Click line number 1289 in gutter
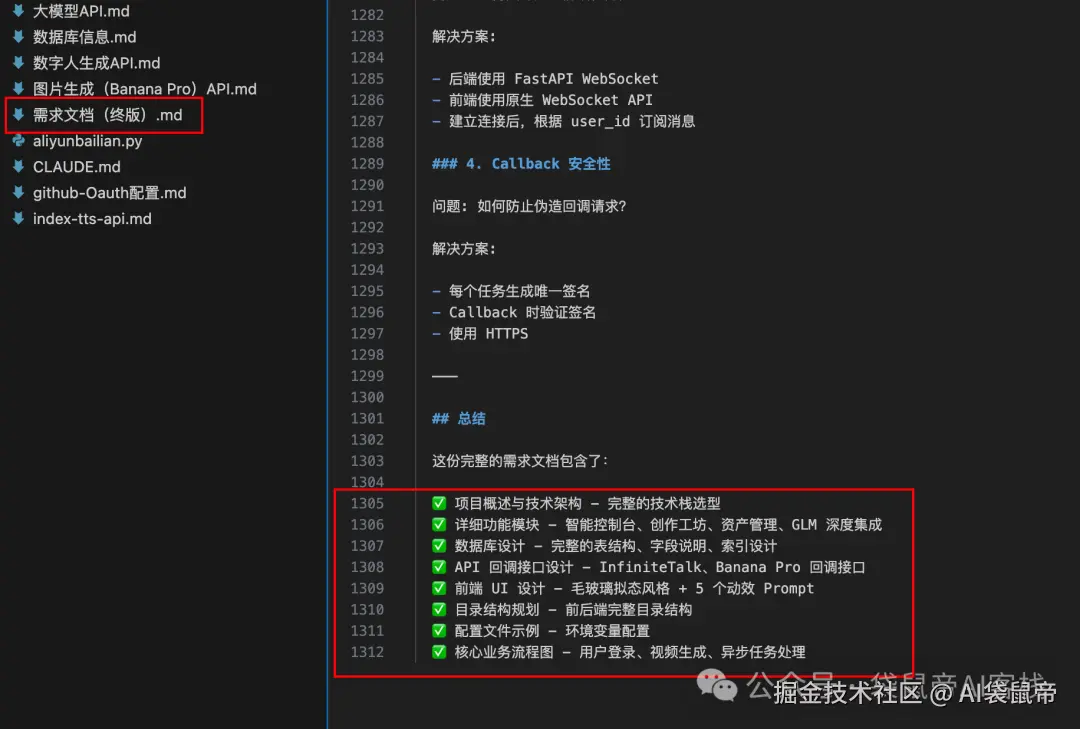Image resolution: width=1080 pixels, height=729 pixels. click(367, 164)
